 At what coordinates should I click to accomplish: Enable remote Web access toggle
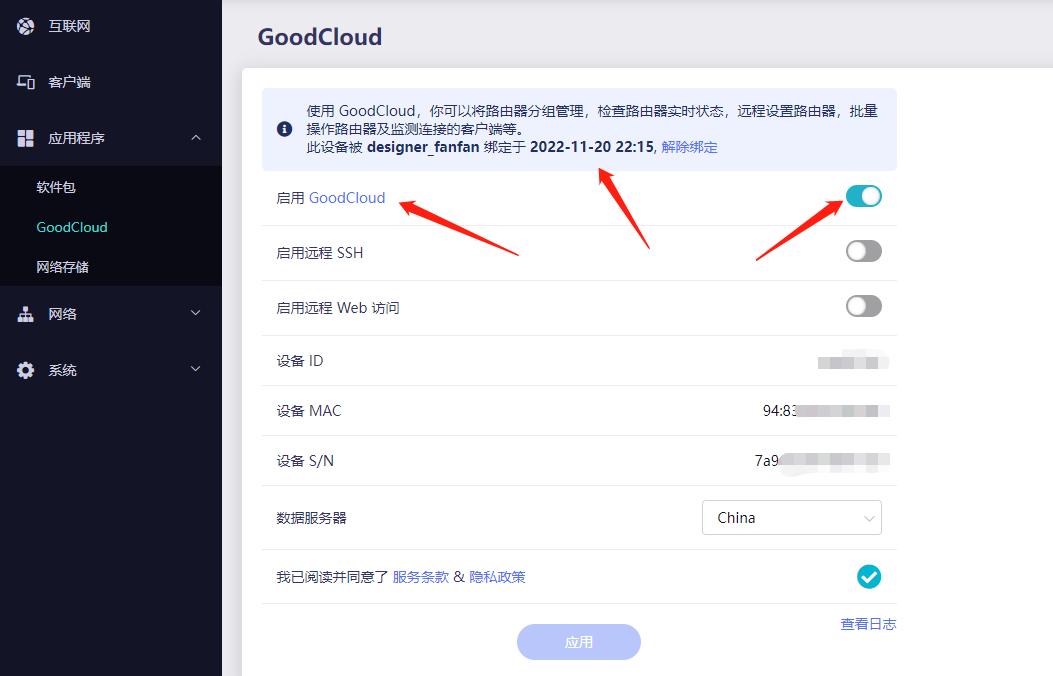(x=863, y=307)
